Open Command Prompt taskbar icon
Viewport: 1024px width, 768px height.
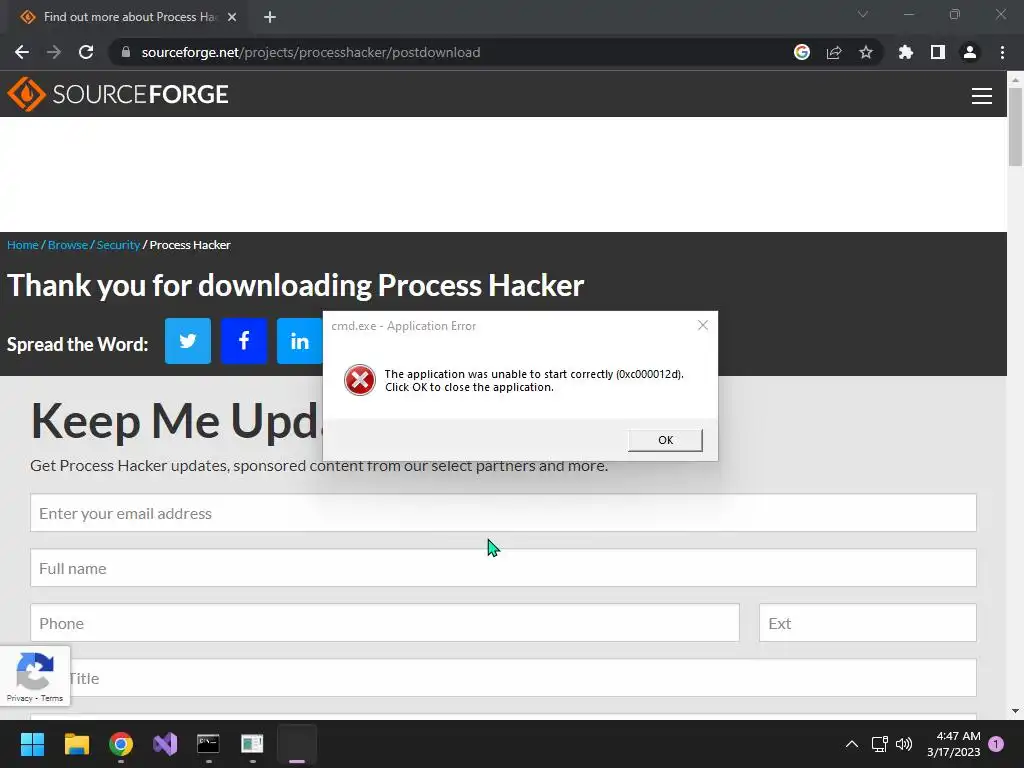point(208,744)
